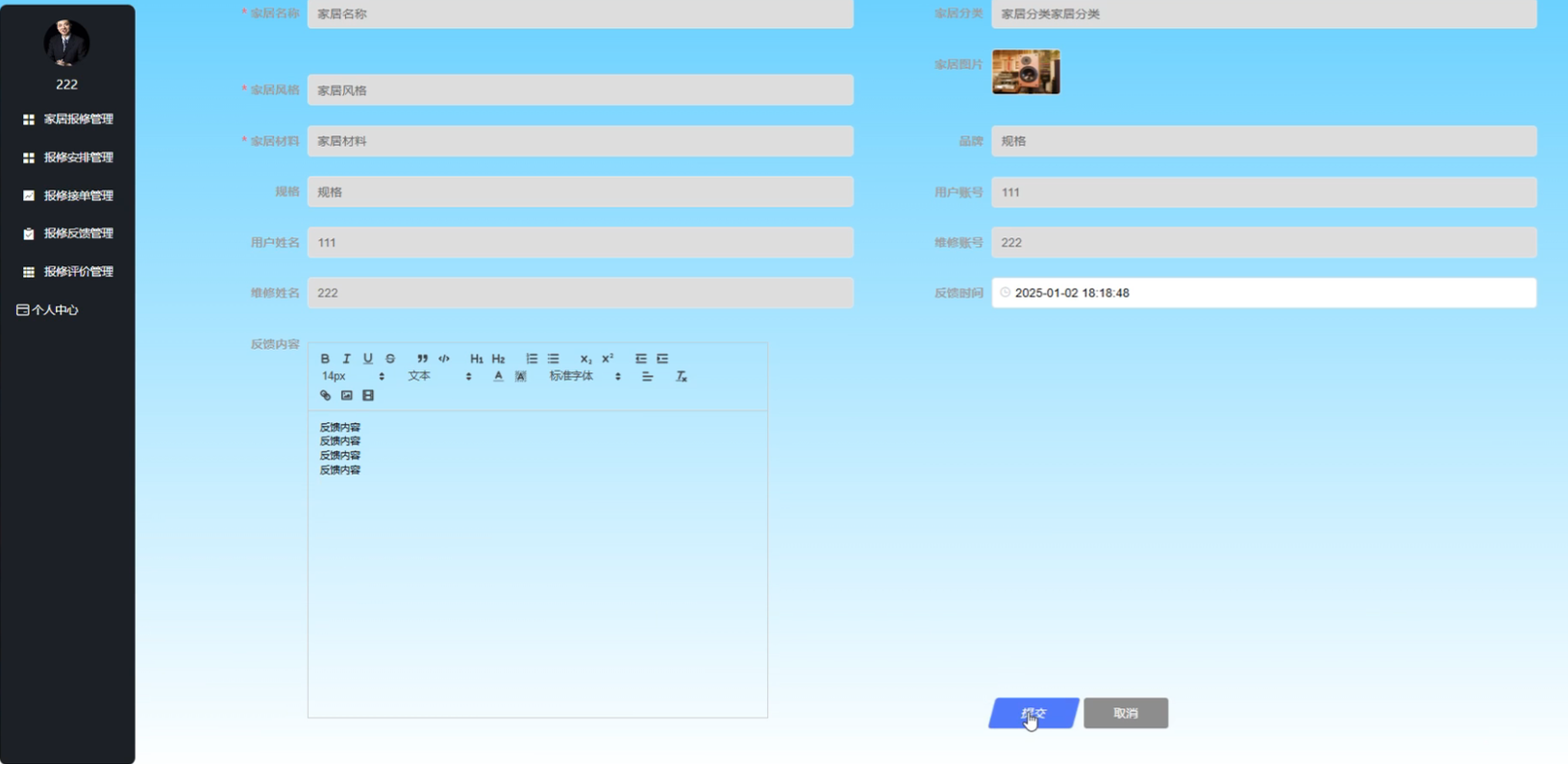Apply Heading 2 style

click(x=498, y=358)
